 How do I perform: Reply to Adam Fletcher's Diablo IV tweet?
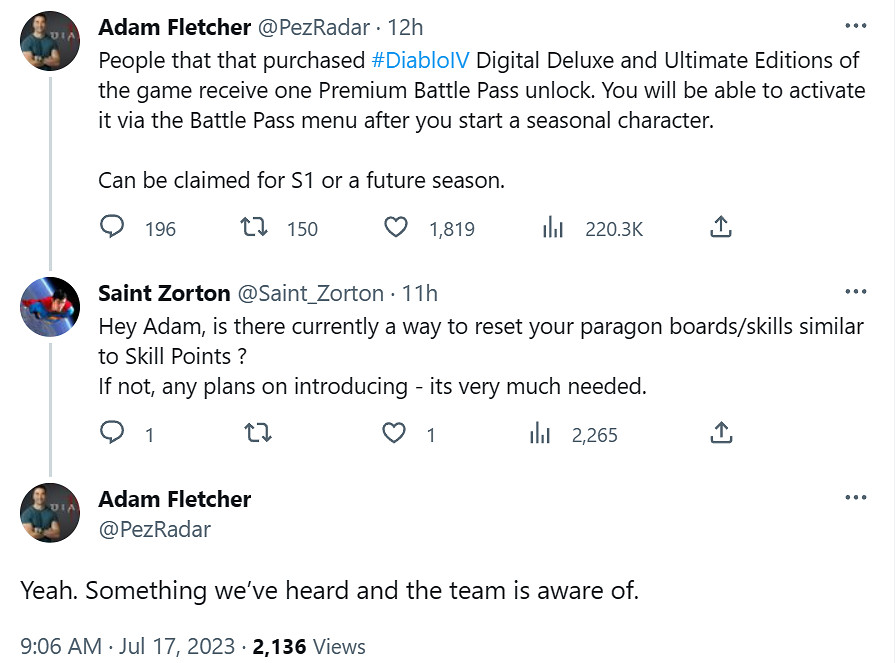coord(112,228)
